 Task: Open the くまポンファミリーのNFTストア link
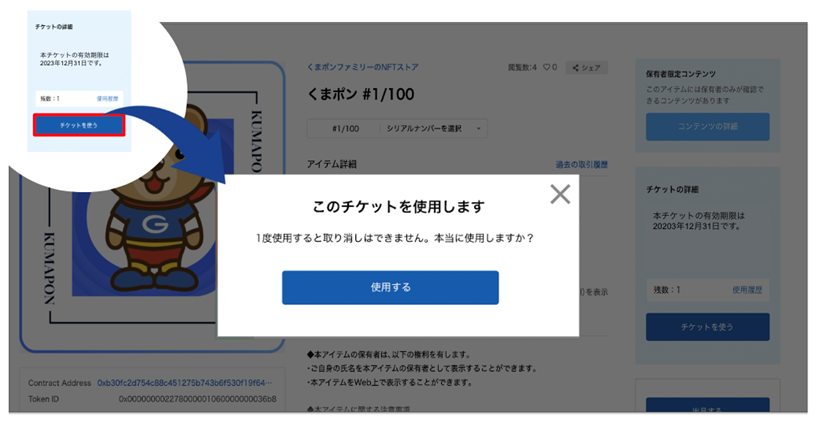[362, 67]
